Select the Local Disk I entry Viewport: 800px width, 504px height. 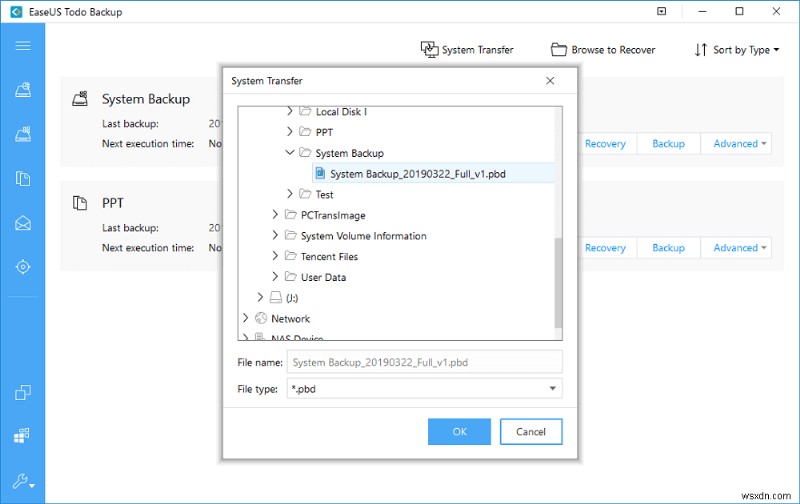pos(341,111)
